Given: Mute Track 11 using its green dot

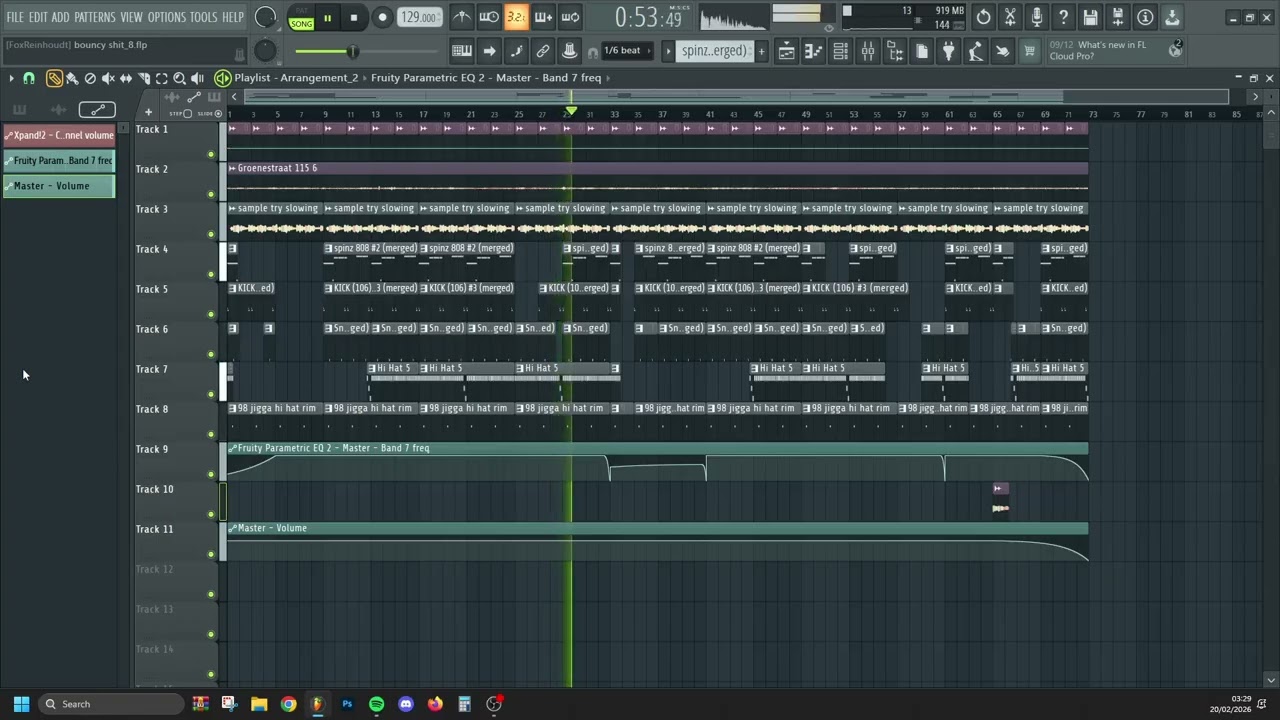Looking at the screenshot, I should pyautogui.click(x=211, y=554).
